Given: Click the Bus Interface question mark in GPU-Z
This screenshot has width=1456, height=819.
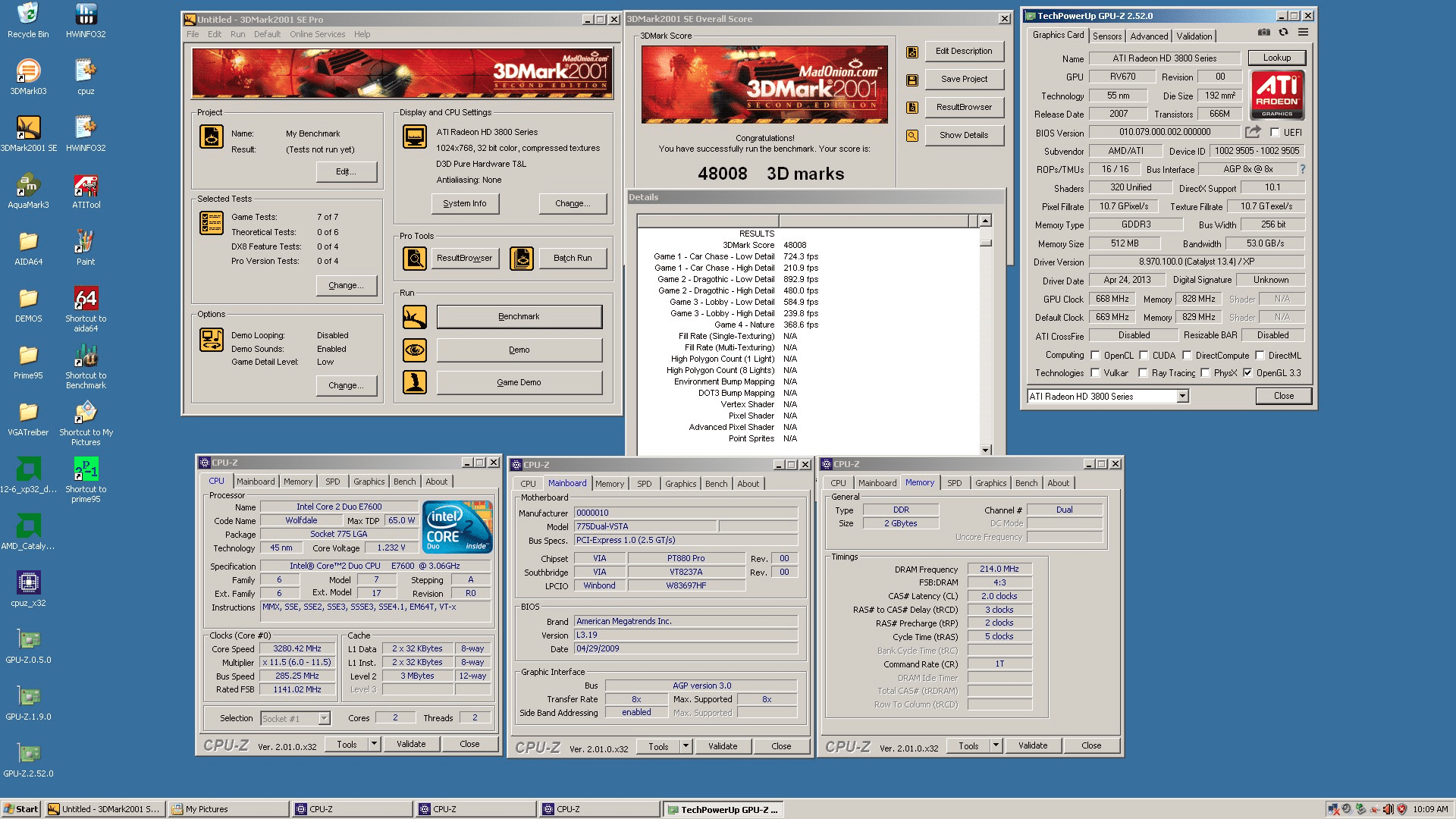Looking at the screenshot, I should 1303,169.
